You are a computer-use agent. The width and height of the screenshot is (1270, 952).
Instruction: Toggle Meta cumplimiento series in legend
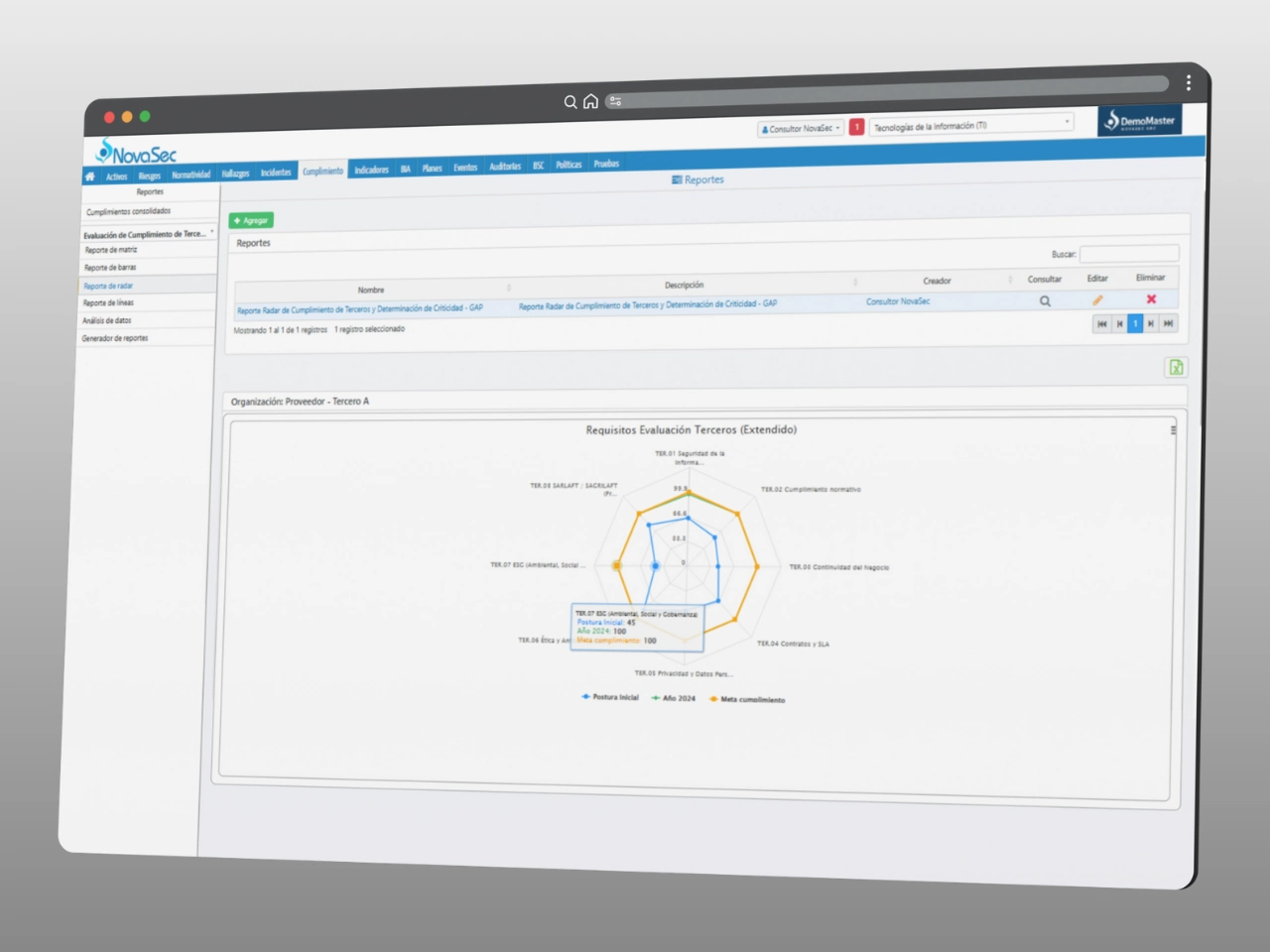pyautogui.click(x=747, y=699)
